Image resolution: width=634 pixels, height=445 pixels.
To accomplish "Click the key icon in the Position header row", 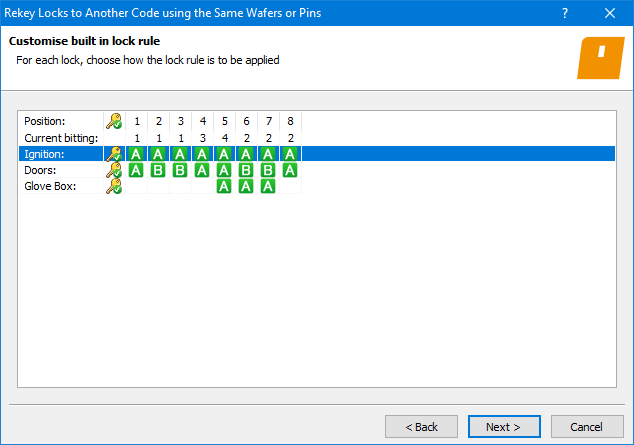I will [114, 121].
